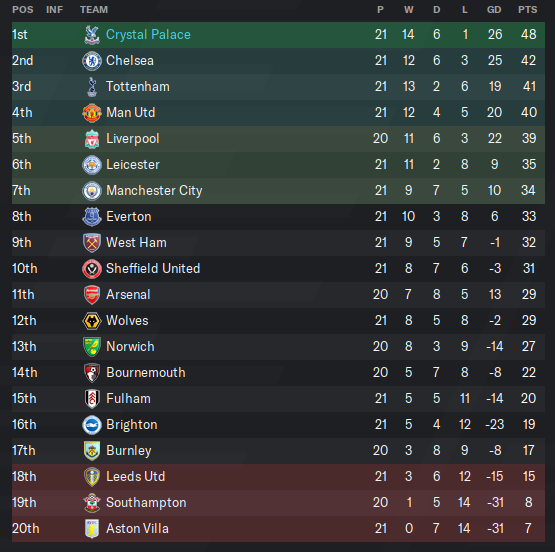Select the Southampton club badge

[x=92, y=502]
